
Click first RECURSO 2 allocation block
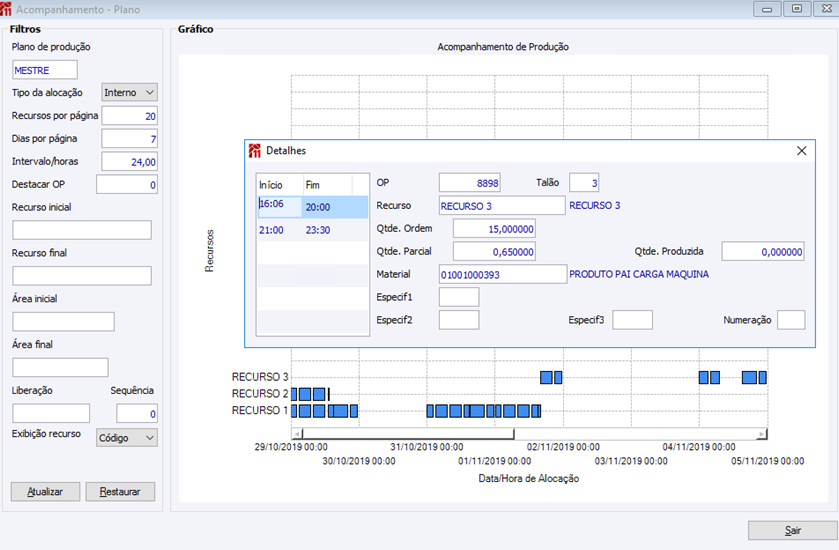point(295,394)
